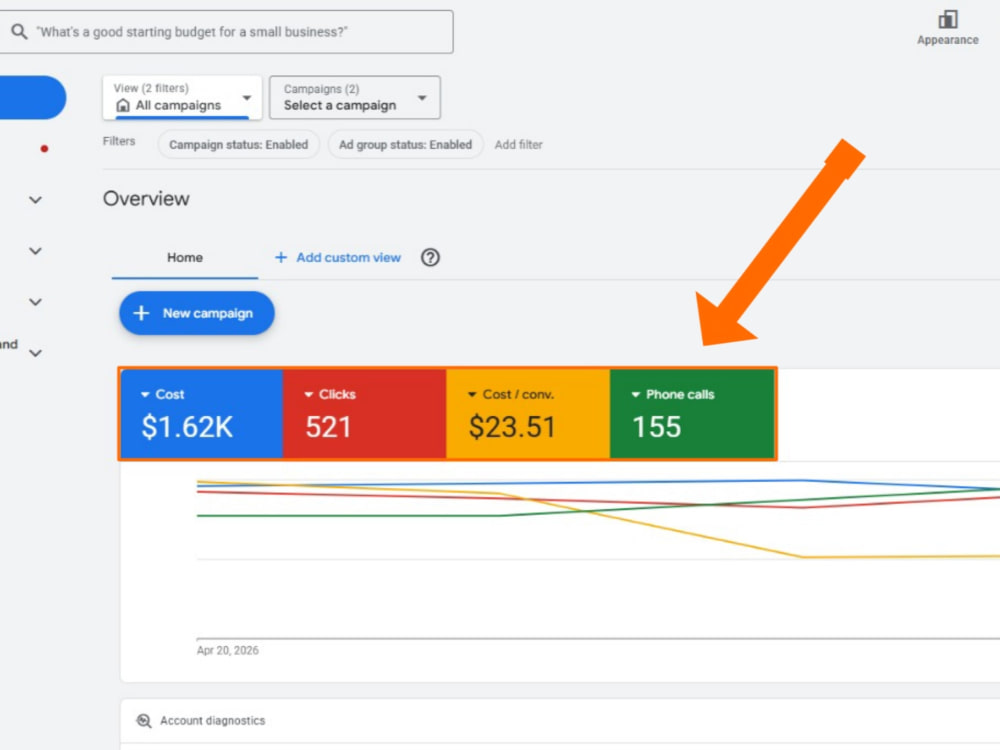Image resolution: width=1000 pixels, height=750 pixels.
Task: Open the Appearance settings icon
Action: pyautogui.click(x=948, y=20)
